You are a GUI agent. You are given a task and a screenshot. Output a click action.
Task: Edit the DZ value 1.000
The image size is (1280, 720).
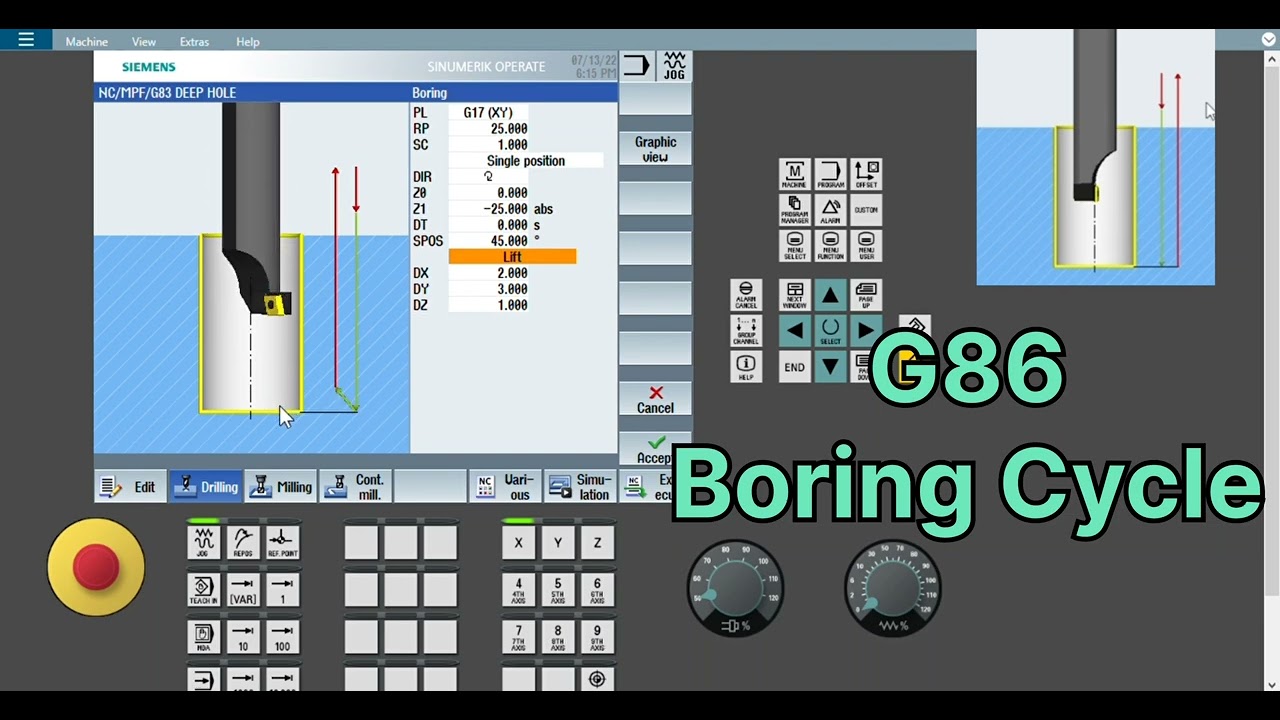pos(489,305)
